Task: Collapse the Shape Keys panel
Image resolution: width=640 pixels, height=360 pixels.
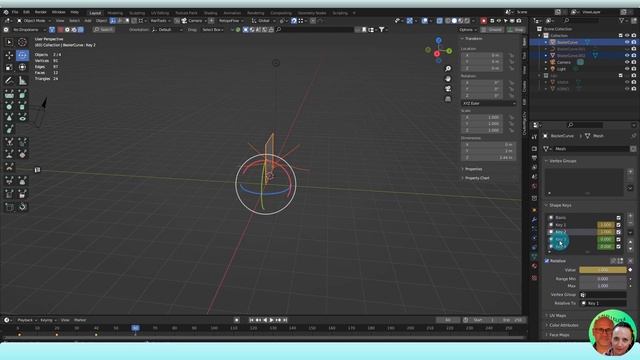Action: point(560,205)
